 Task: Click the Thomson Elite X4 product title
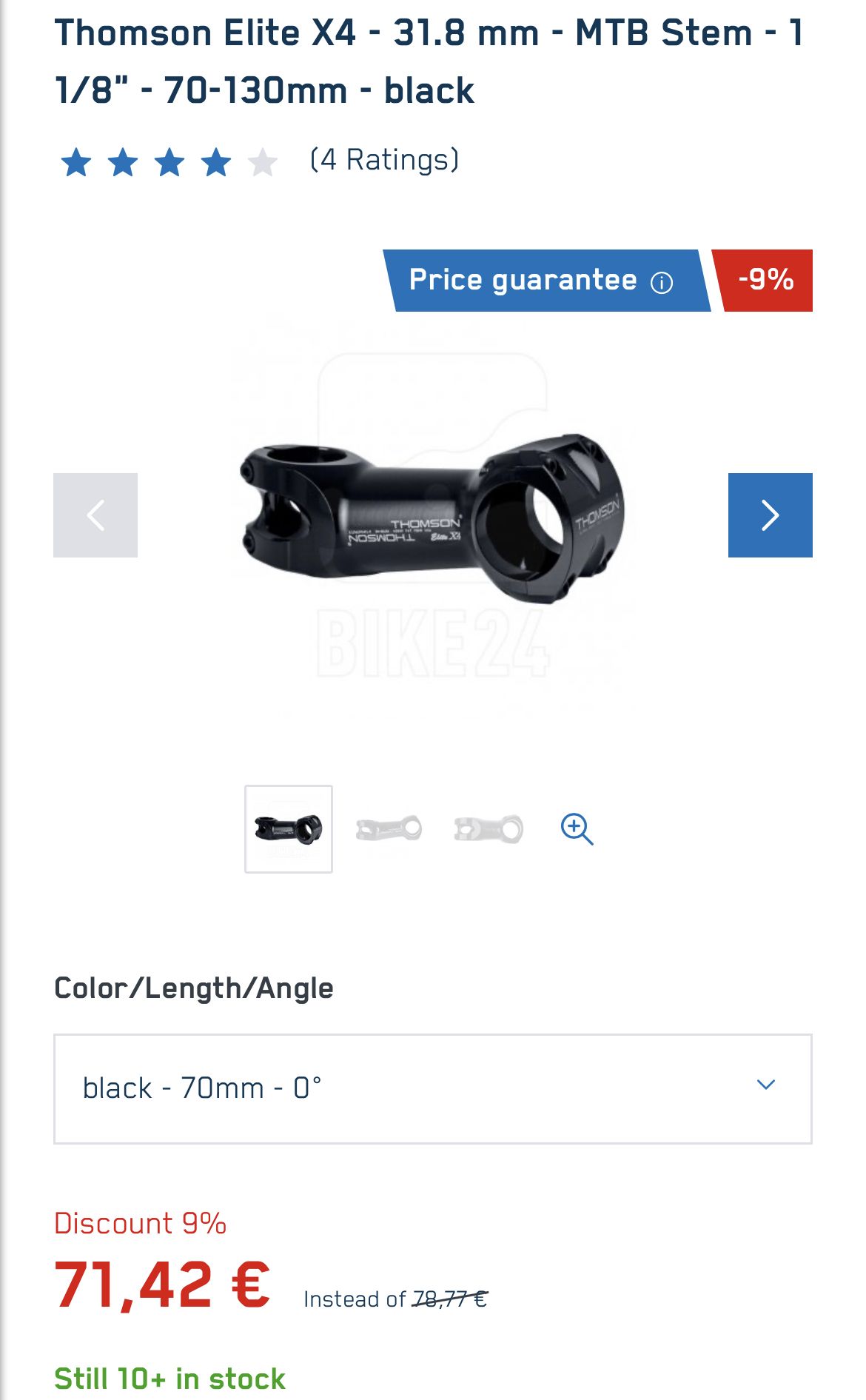[429, 62]
